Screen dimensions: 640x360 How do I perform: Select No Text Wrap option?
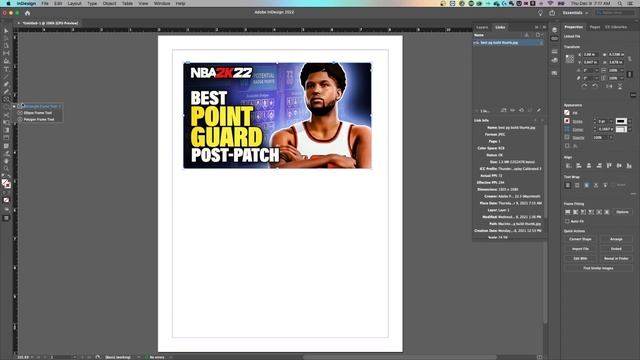tap(568, 185)
